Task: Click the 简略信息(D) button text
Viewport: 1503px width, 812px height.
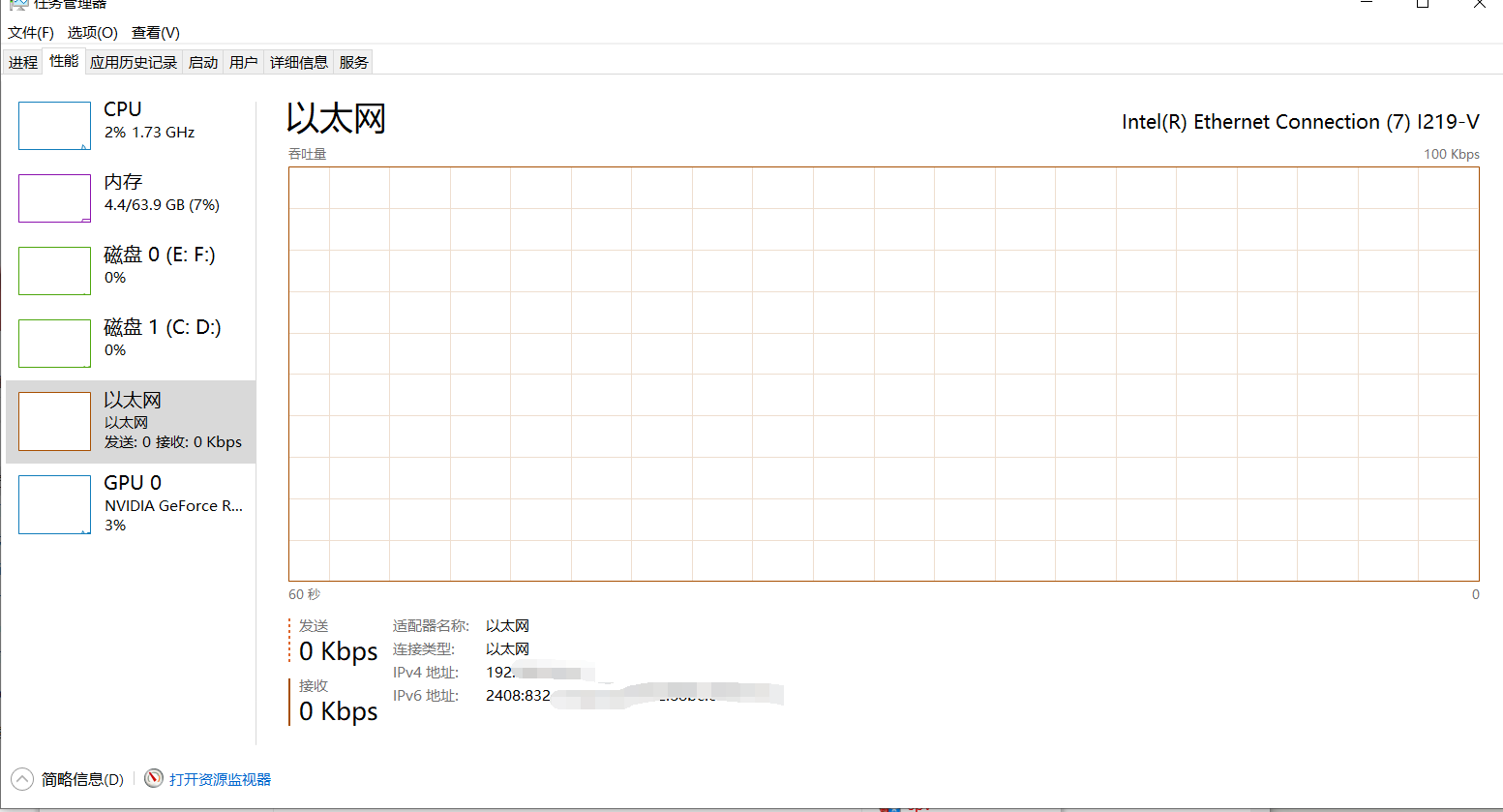Action: tap(82, 780)
